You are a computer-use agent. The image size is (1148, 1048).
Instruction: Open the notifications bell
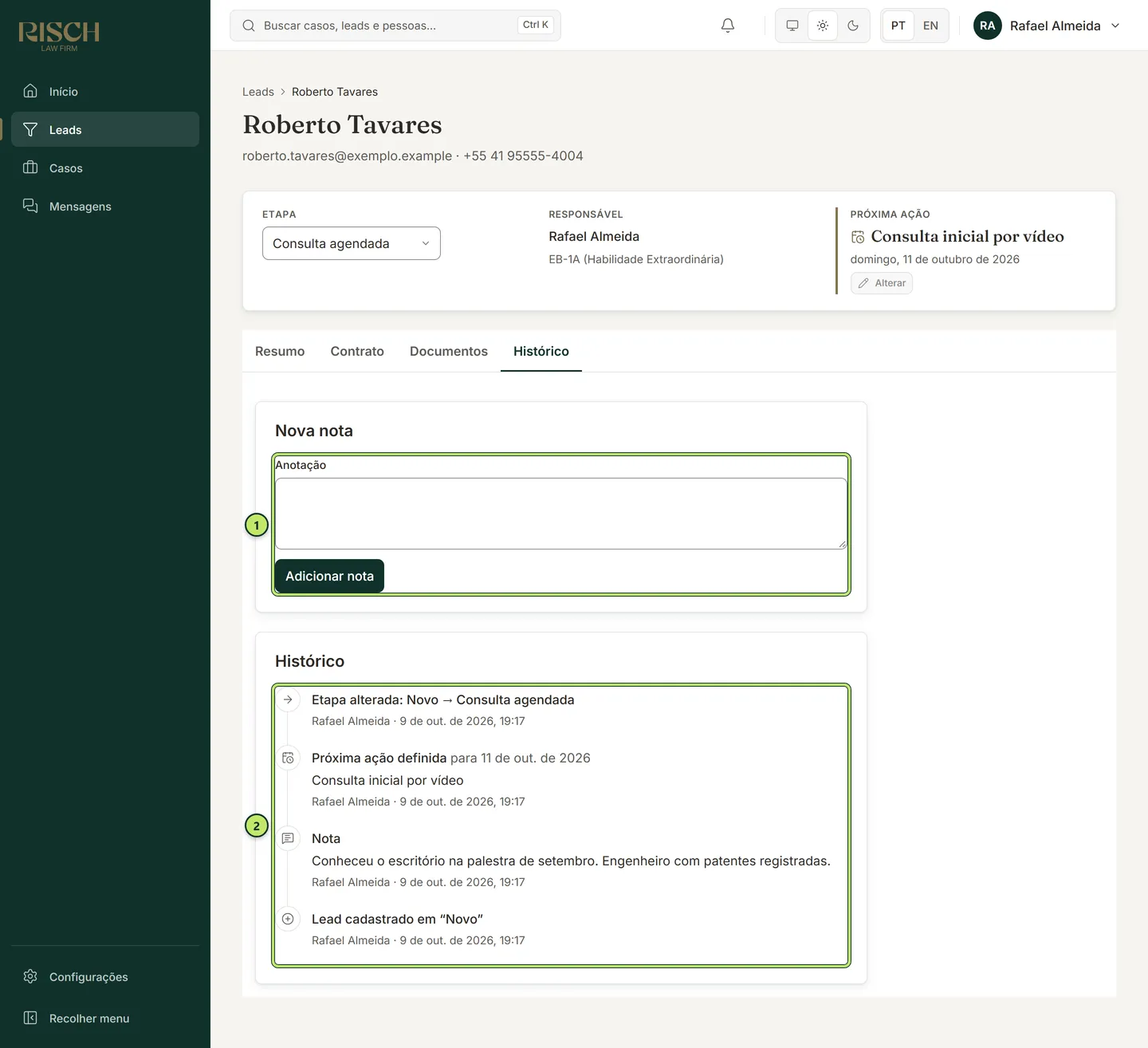click(x=728, y=26)
